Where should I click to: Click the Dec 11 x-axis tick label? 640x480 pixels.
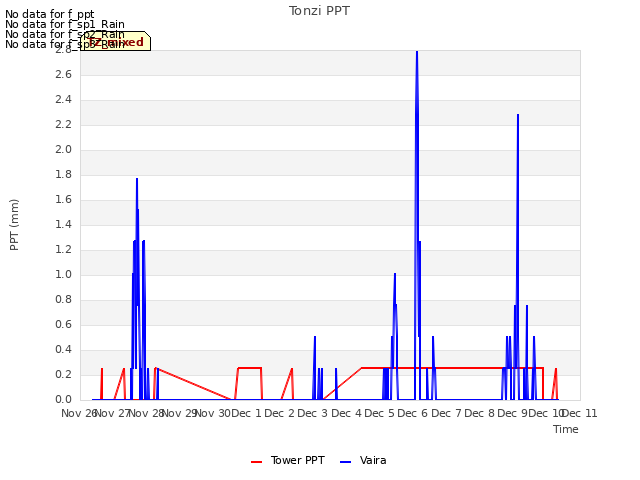(x=580, y=413)
